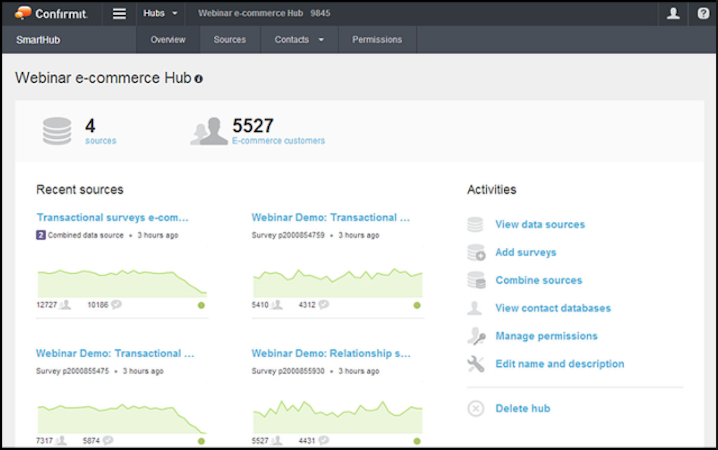Click the View contact databases icon
The height and width of the screenshot is (450, 718).
pyautogui.click(x=474, y=308)
